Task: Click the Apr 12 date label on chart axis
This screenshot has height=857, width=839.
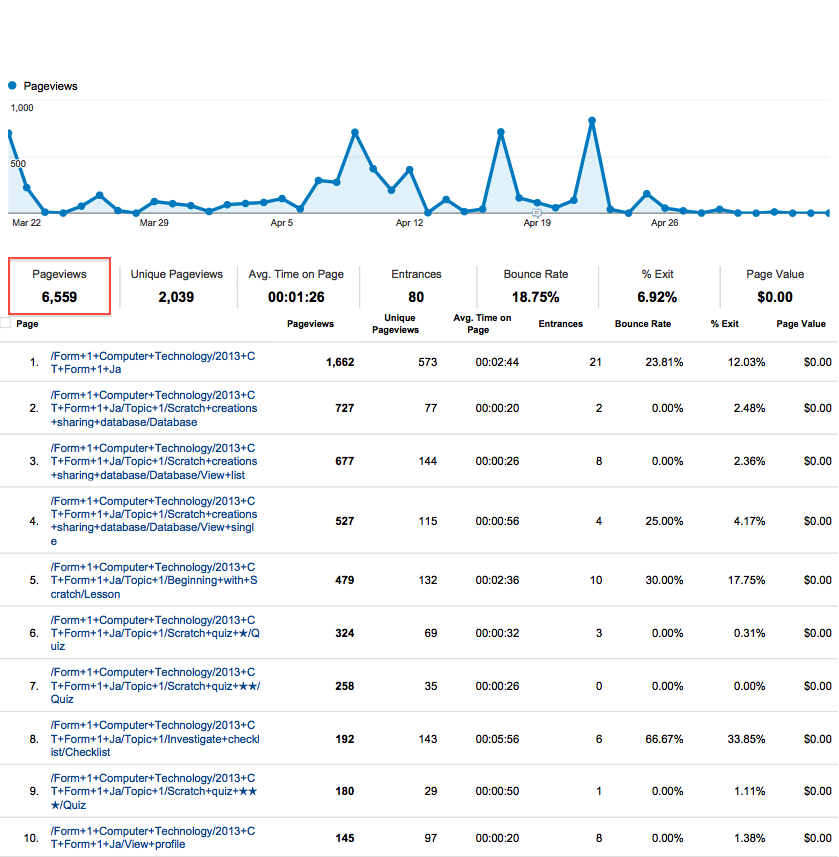Action: (x=410, y=224)
